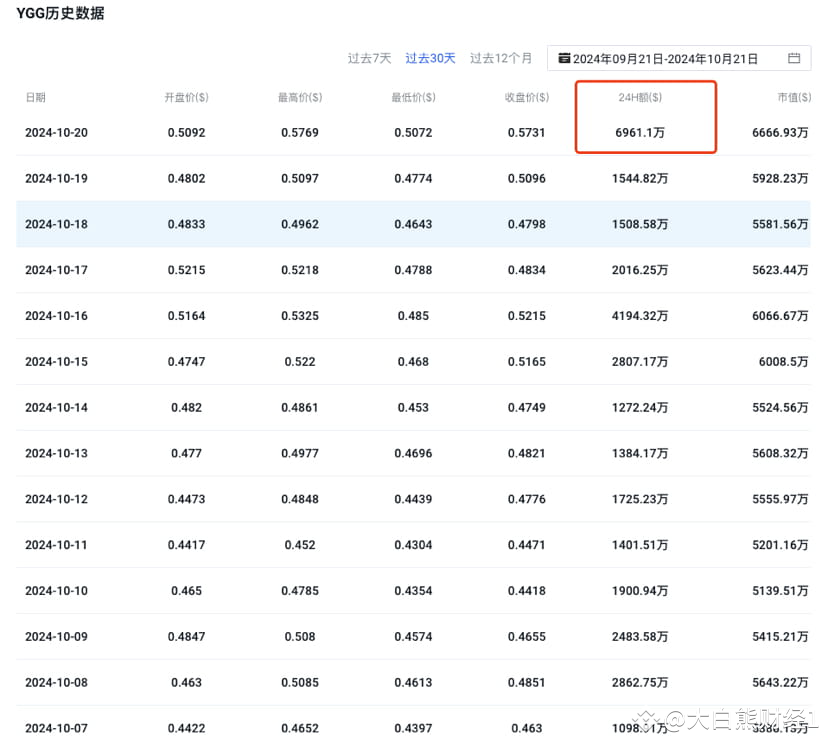Select the 2024-10-18 date cell
Image resolution: width=828 pixels, height=742 pixels.
(x=57, y=224)
